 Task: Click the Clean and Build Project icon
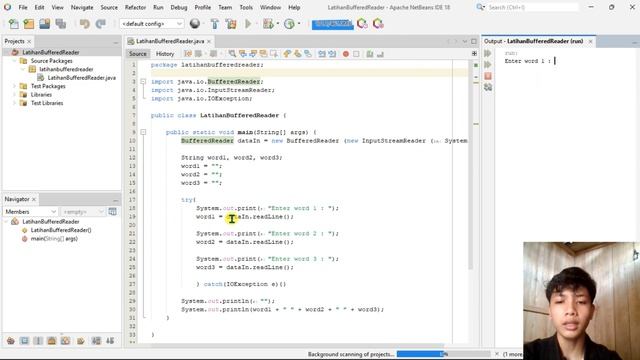coord(231,24)
